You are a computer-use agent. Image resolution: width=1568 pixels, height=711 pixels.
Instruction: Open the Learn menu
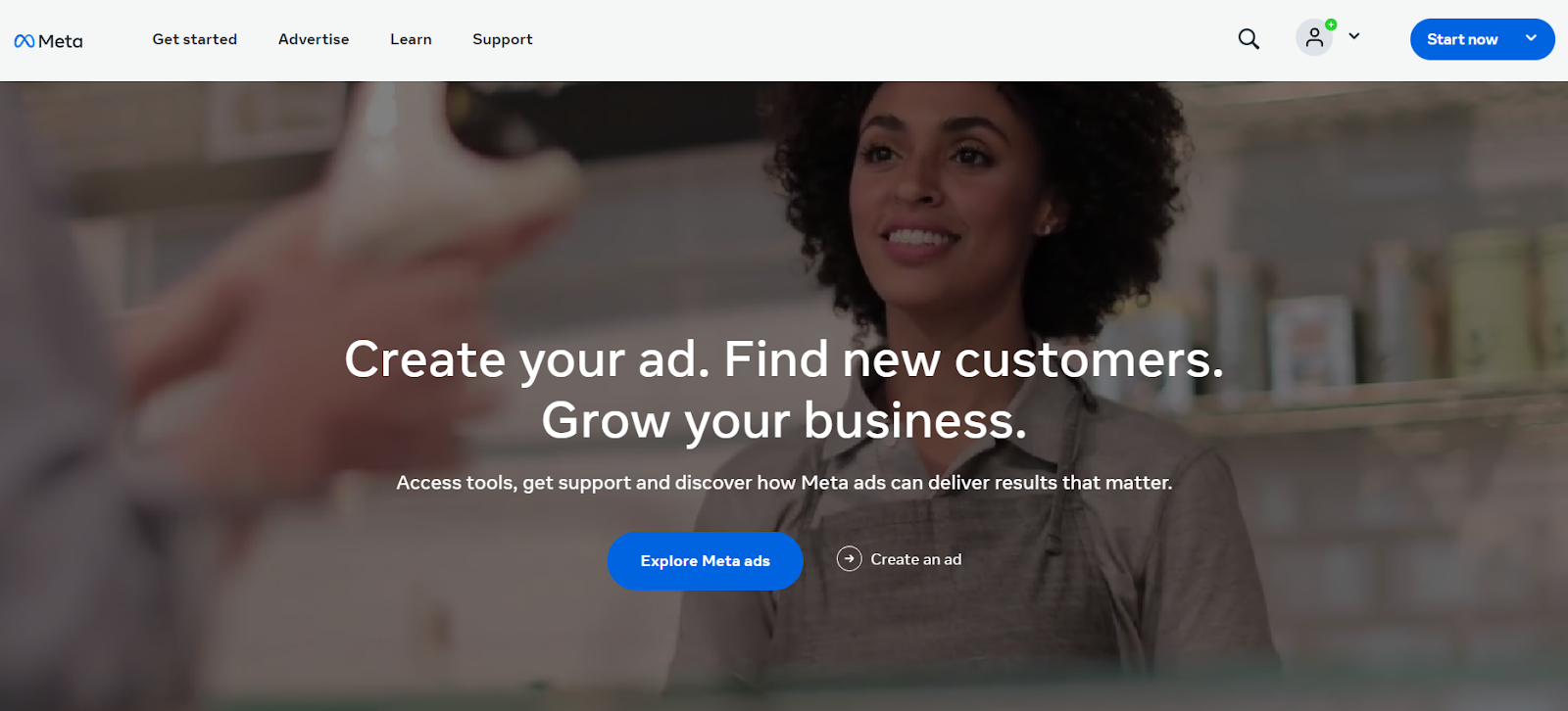tap(411, 39)
